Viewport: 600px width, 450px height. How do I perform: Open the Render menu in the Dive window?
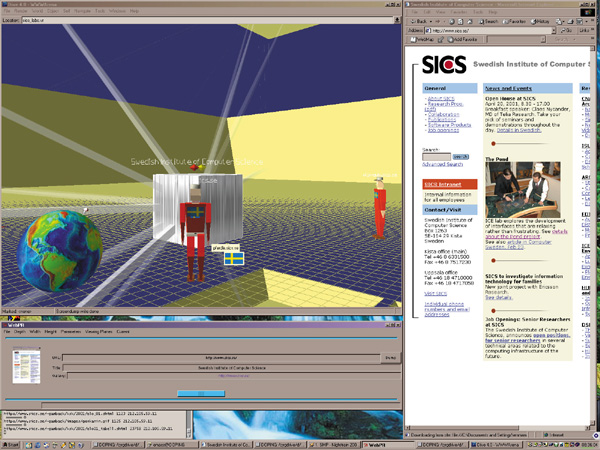[x=20, y=11]
